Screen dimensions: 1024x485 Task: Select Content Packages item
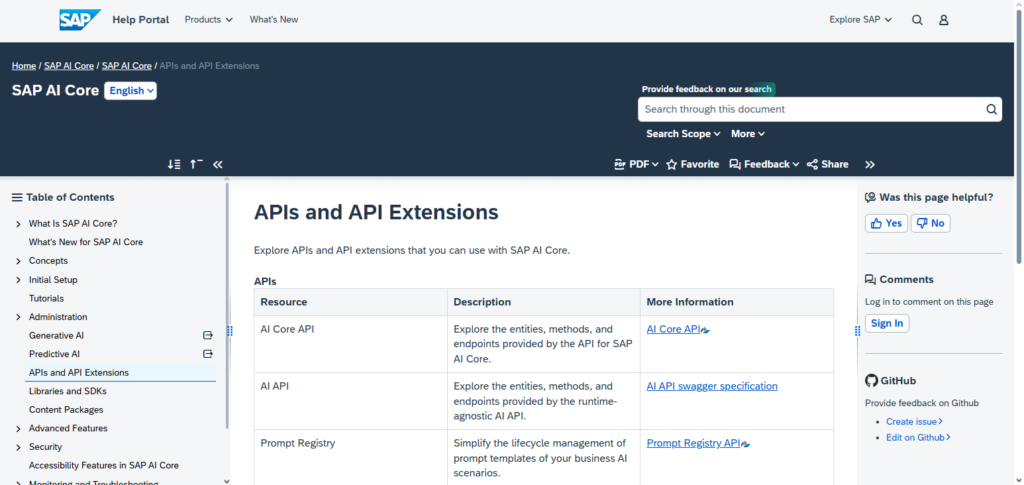click(x=66, y=410)
